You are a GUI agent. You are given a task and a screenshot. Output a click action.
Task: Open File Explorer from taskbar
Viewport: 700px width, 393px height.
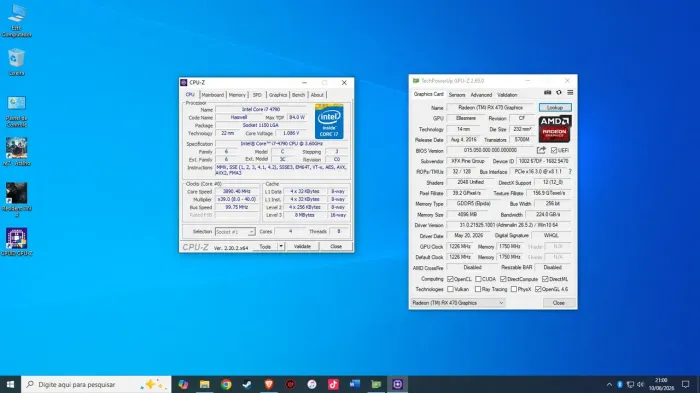[204, 384]
